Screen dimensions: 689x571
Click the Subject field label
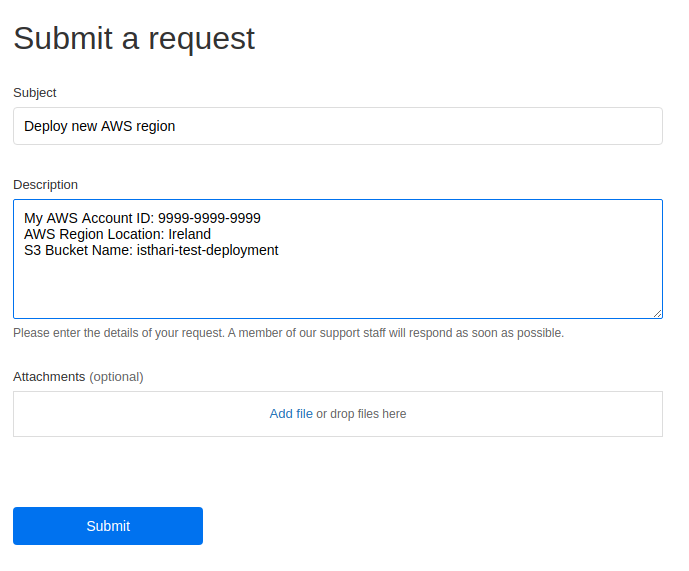click(35, 93)
